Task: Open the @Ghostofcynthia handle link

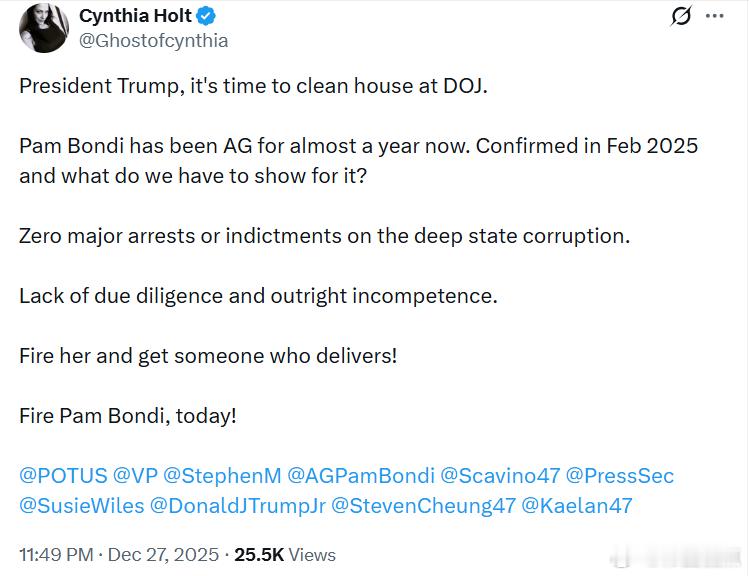Action: pos(153,41)
